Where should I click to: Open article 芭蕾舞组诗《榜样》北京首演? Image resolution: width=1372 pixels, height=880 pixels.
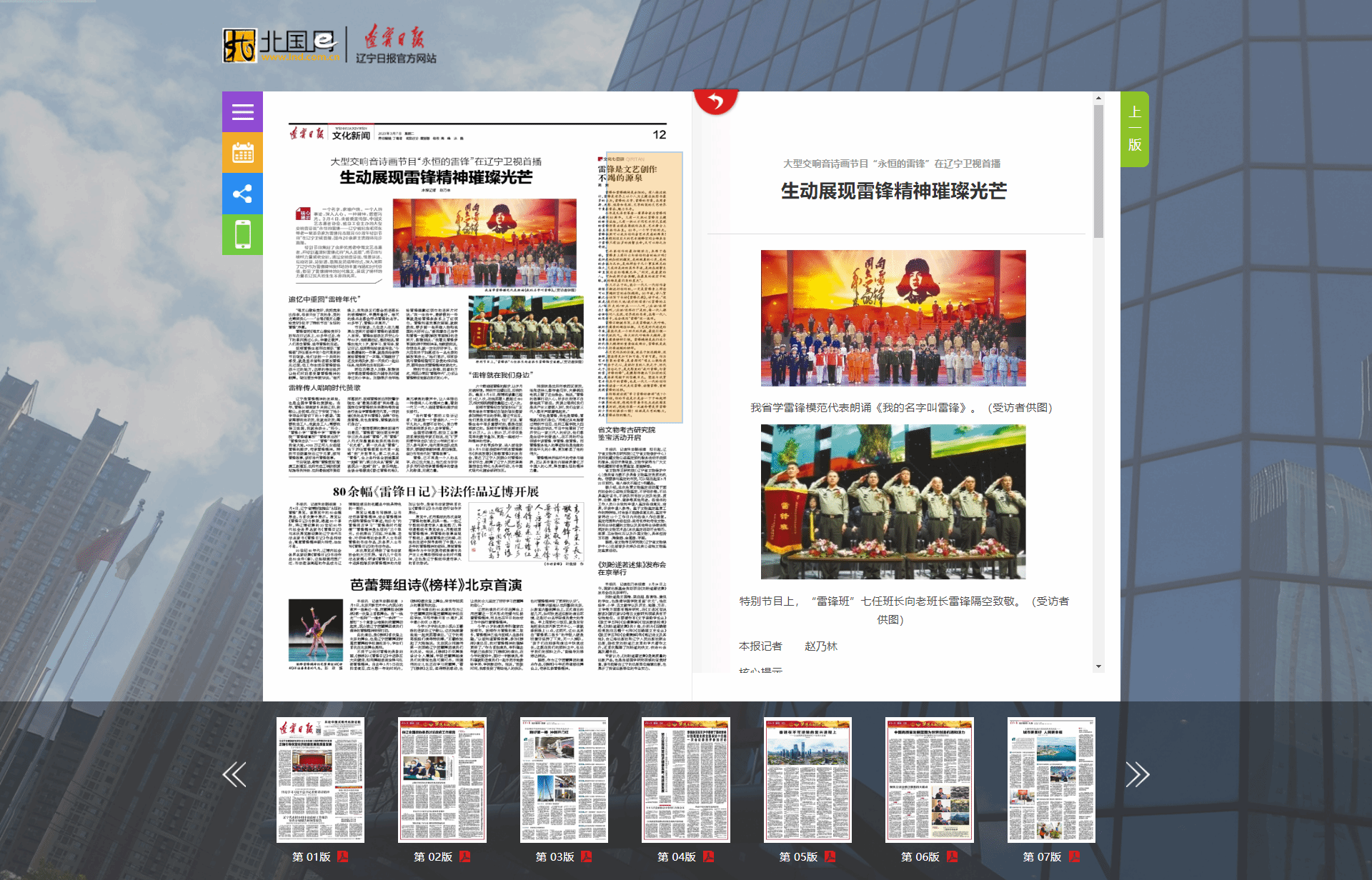pyautogui.click(x=435, y=585)
